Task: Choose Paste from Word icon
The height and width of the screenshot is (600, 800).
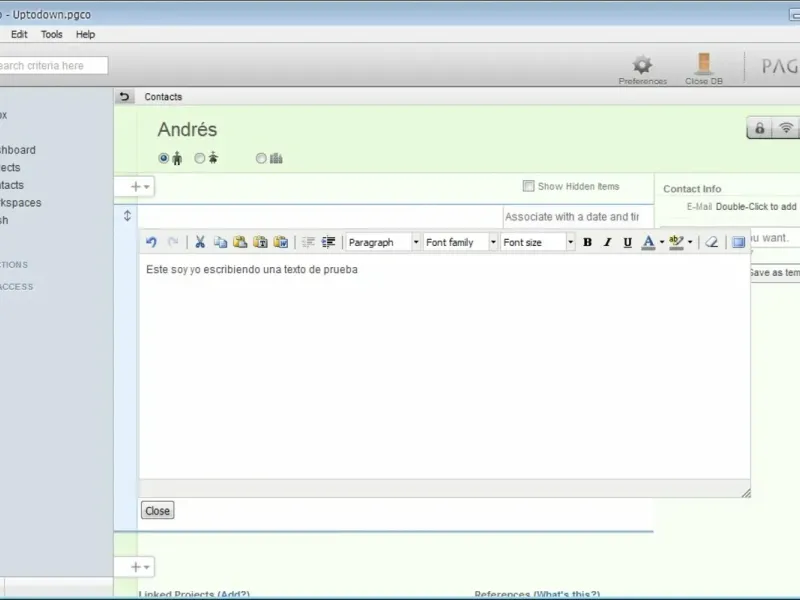Action: point(281,242)
